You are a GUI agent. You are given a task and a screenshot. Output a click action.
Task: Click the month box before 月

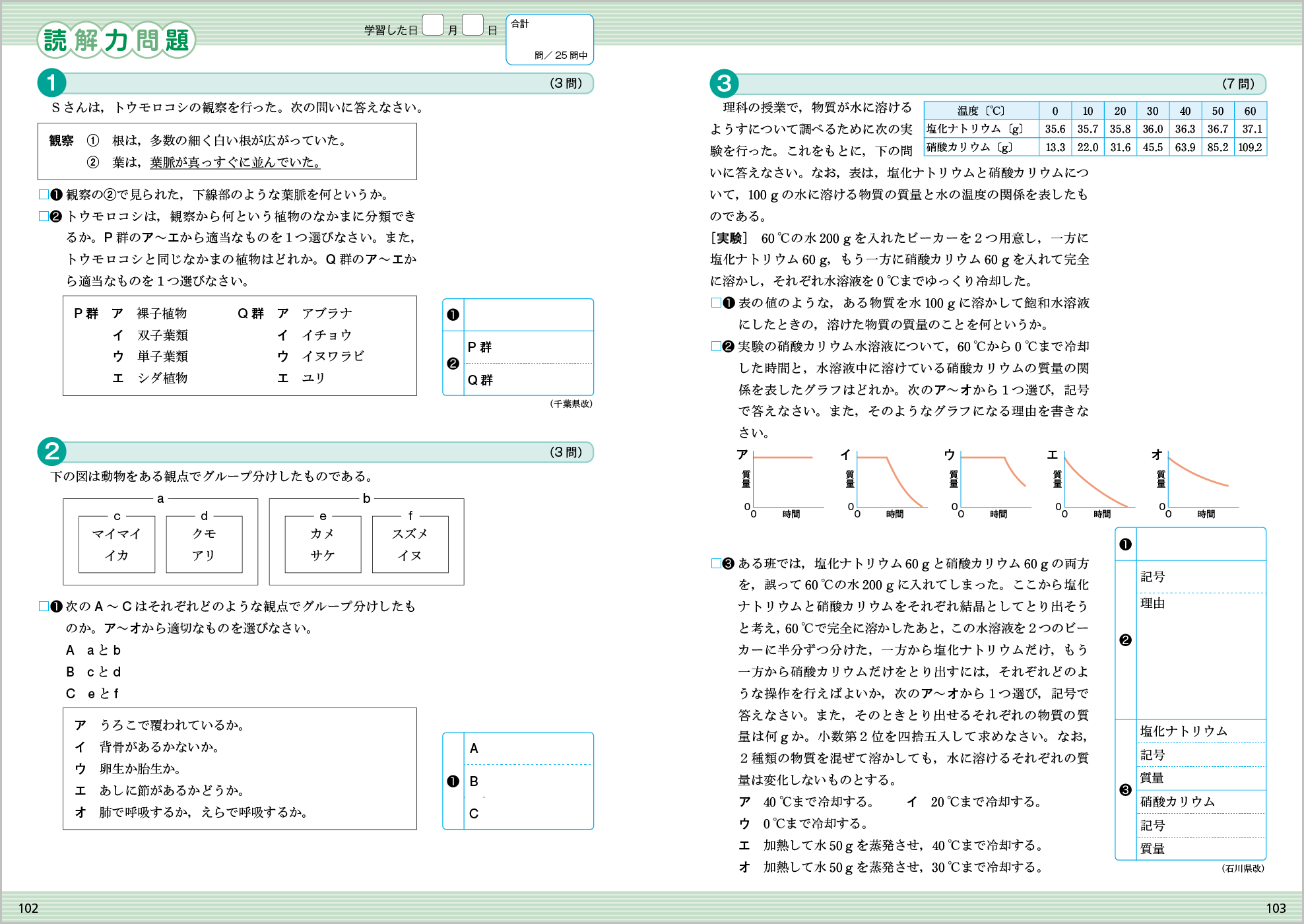[433, 25]
